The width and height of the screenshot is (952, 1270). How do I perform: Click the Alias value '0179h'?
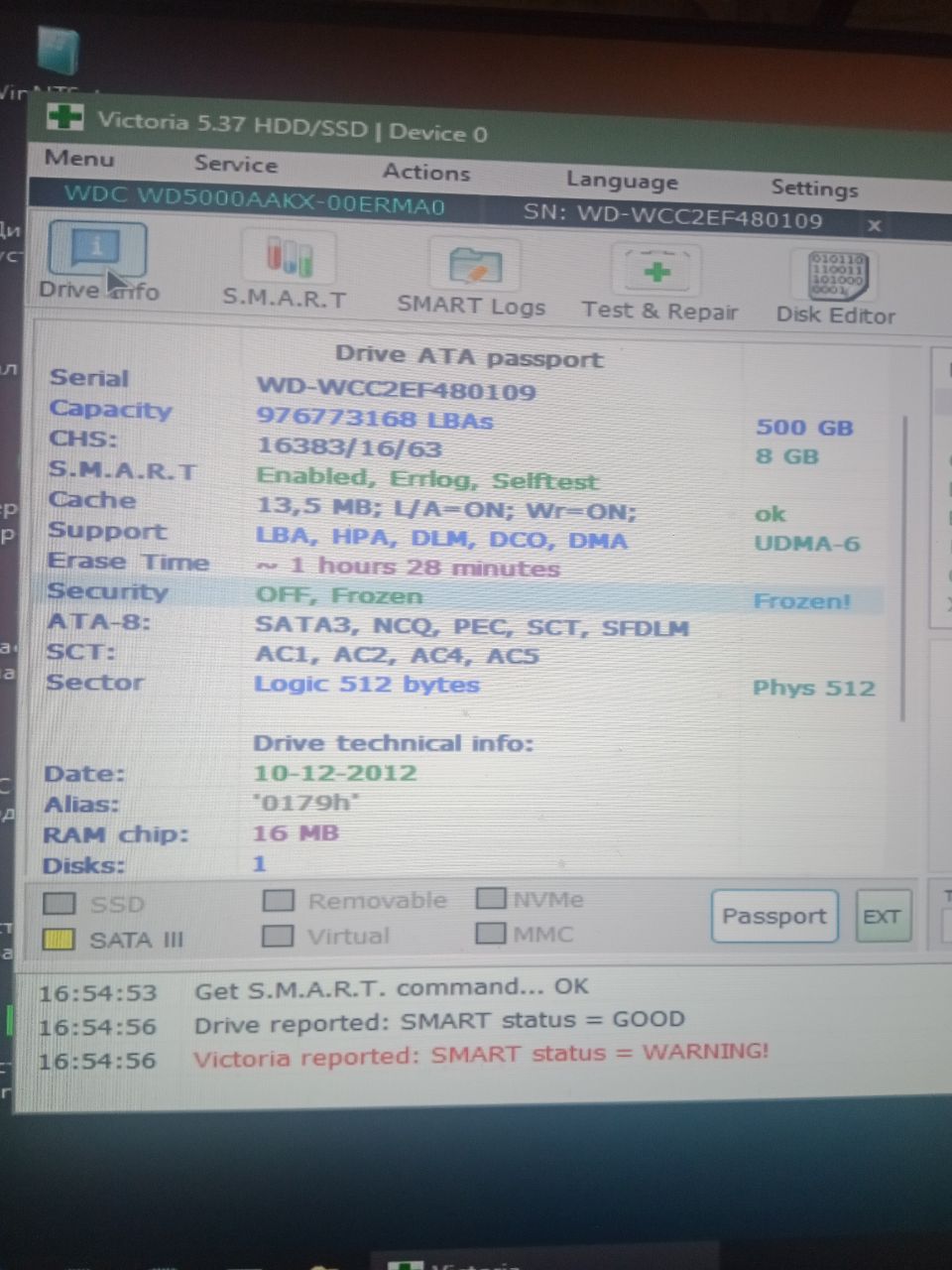pyautogui.click(x=305, y=803)
